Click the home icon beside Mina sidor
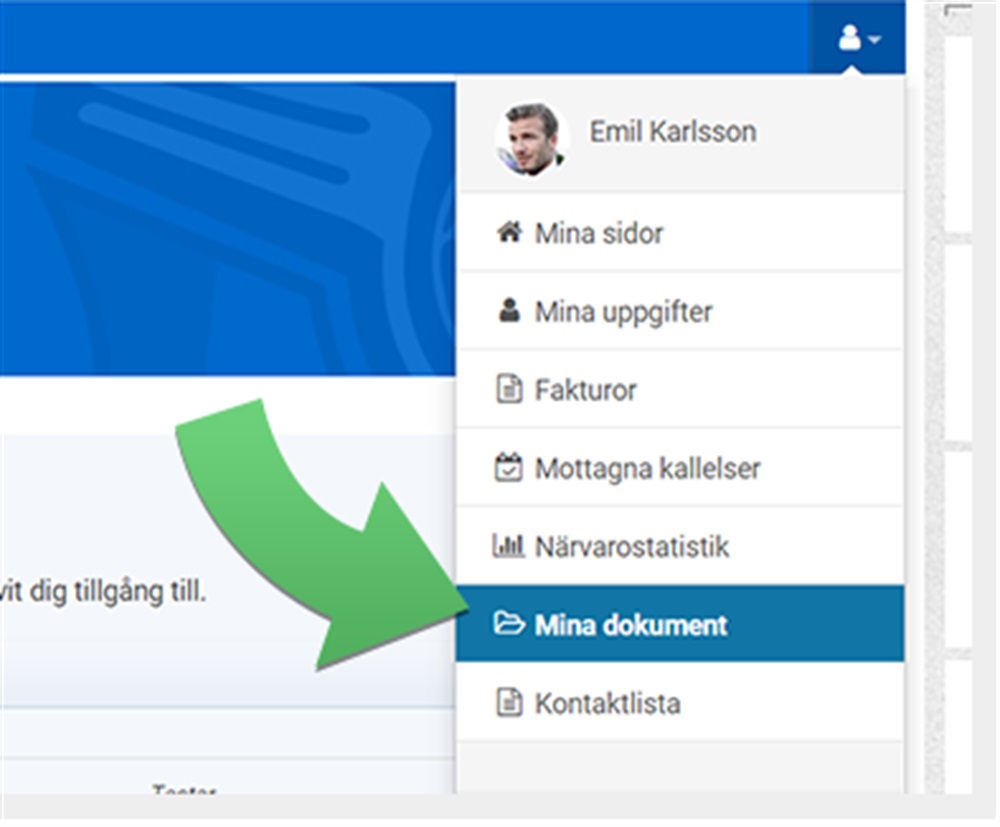 tap(509, 233)
